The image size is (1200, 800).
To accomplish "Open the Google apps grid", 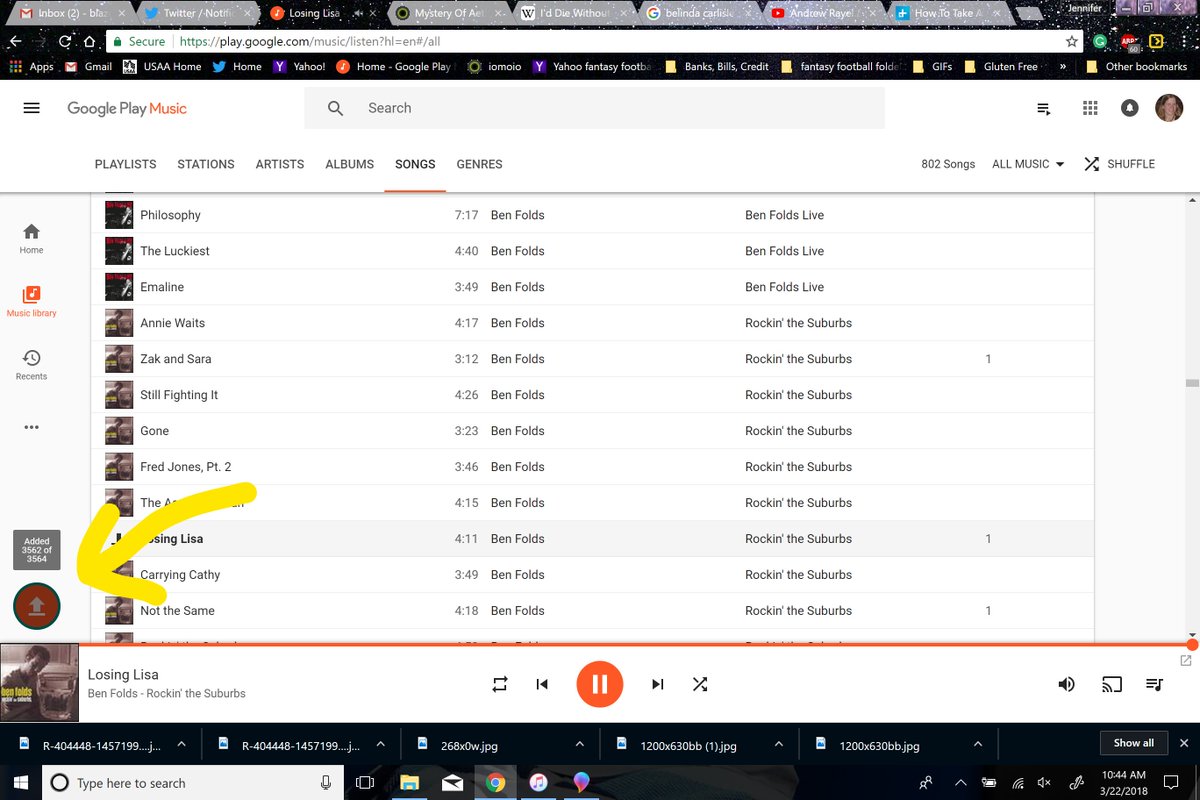I will tap(1090, 108).
